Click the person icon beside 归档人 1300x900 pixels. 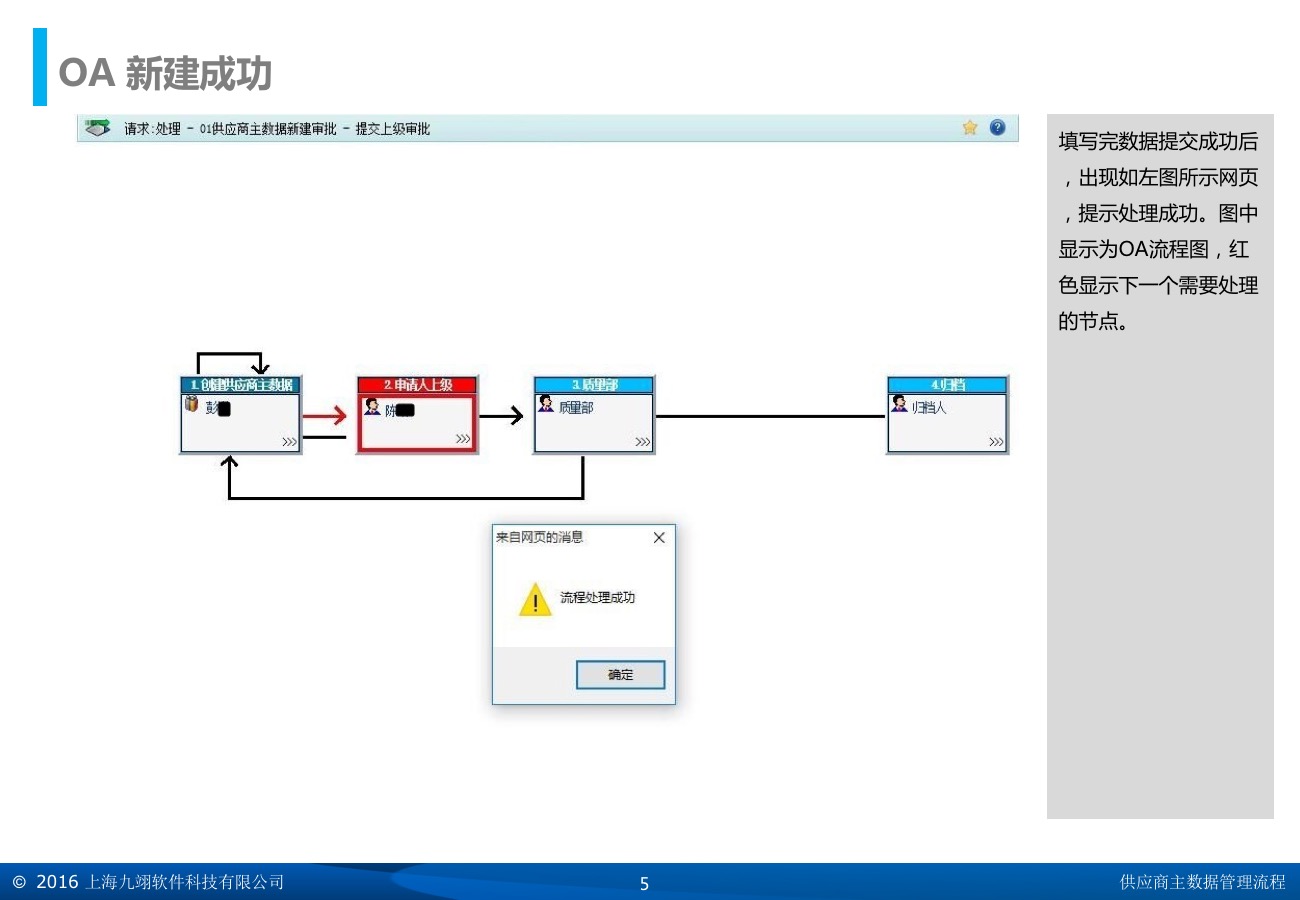point(899,403)
